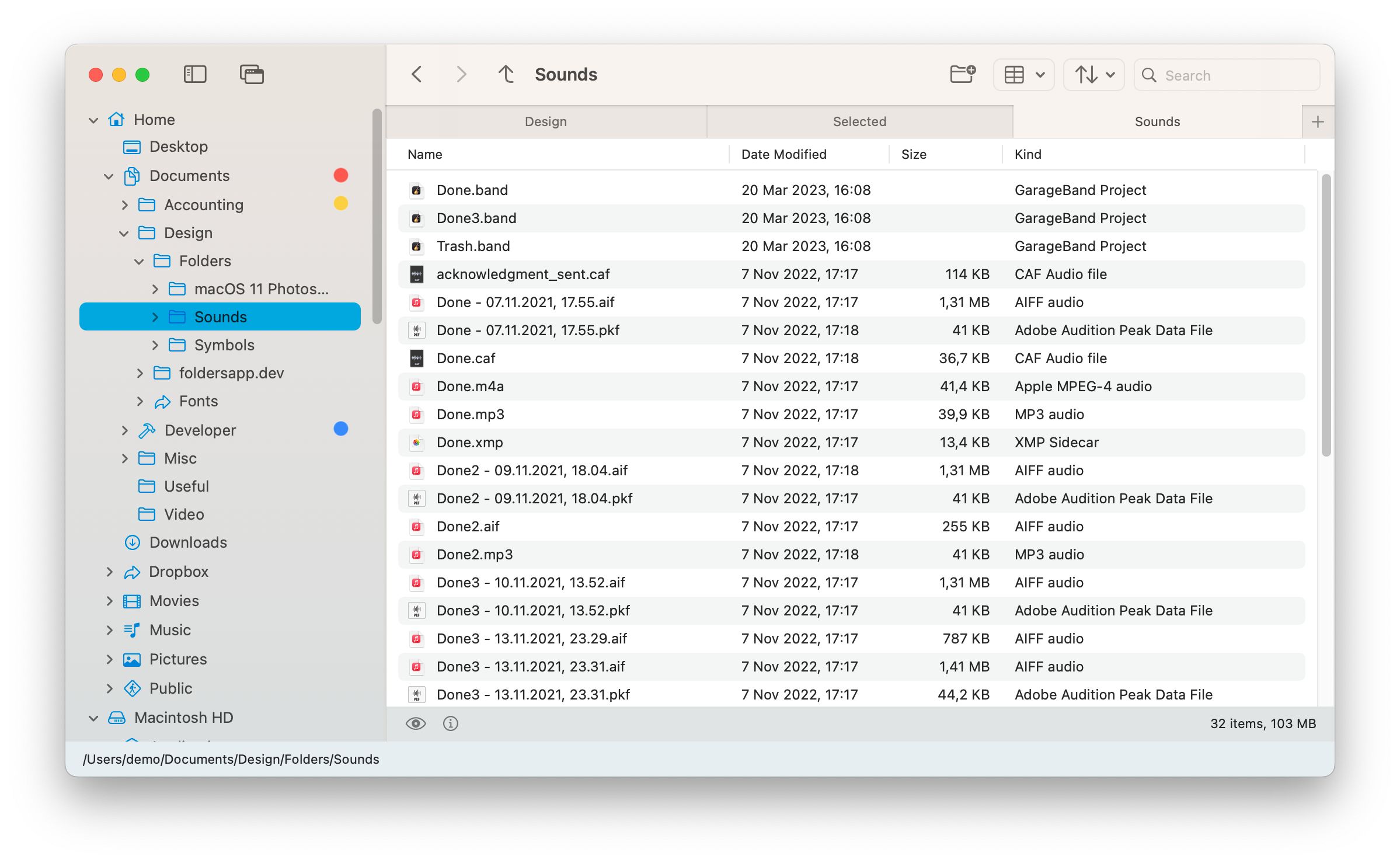This screenshot has height=863, width=1400.
Task: Switch to the Selected tab
Action: 859,121
